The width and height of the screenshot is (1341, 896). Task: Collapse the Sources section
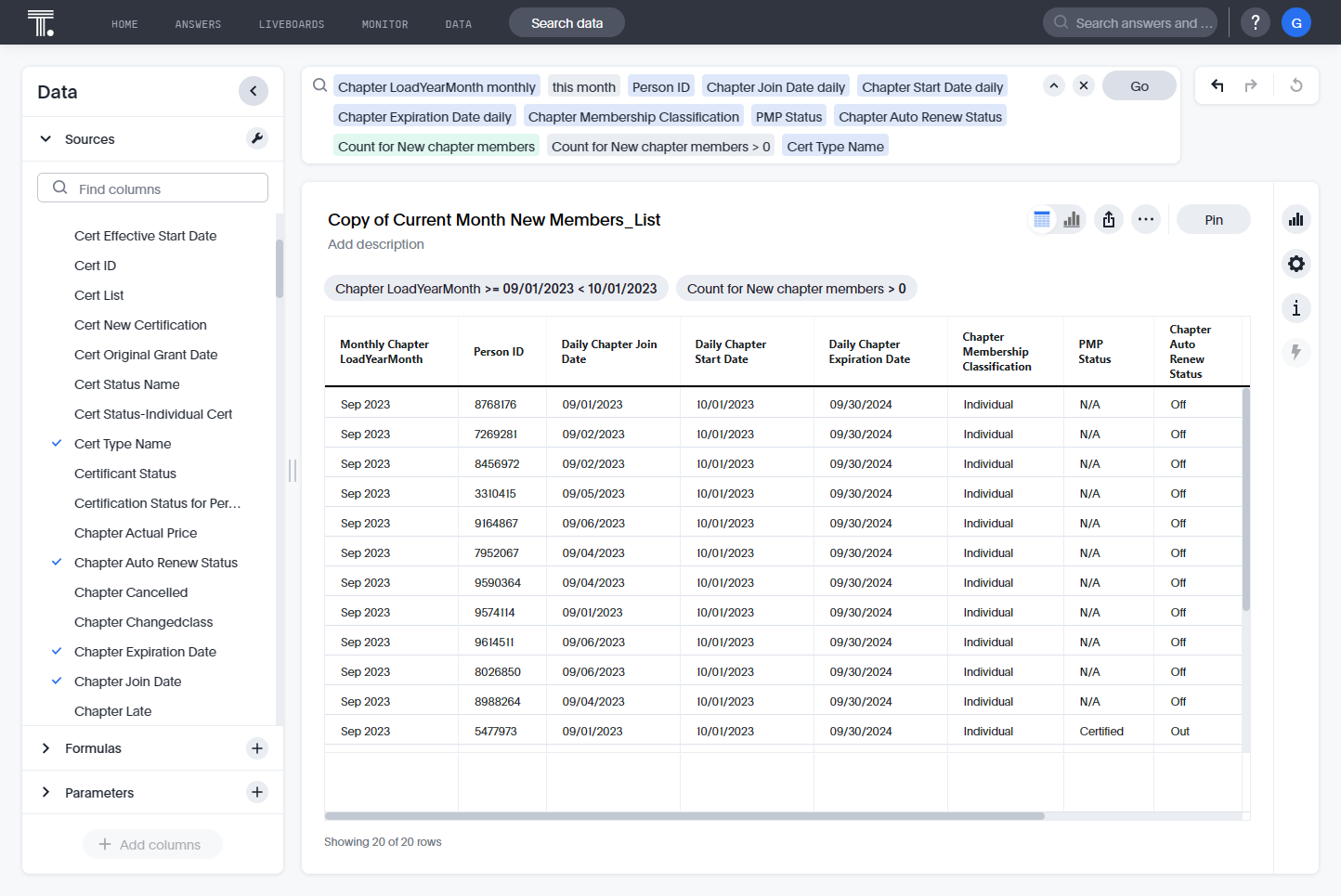[46, 139]
